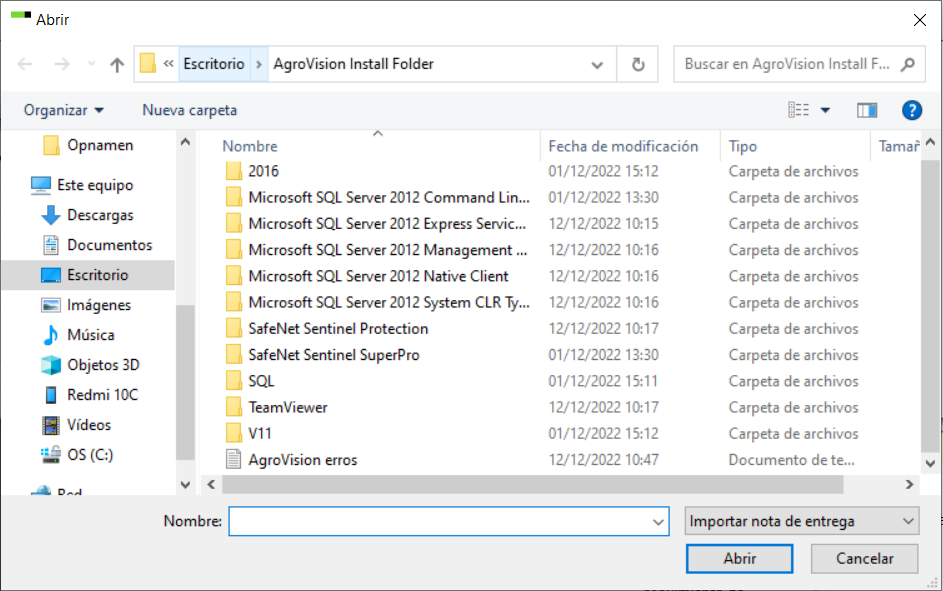Sort by Nombre column header
This screenshot has width=943, height=591.
[x=250, y=146]
